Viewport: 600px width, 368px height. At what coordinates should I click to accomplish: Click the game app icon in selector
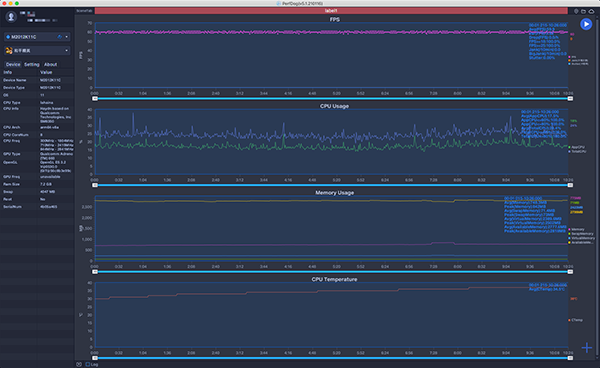click(x=9, y=50)
